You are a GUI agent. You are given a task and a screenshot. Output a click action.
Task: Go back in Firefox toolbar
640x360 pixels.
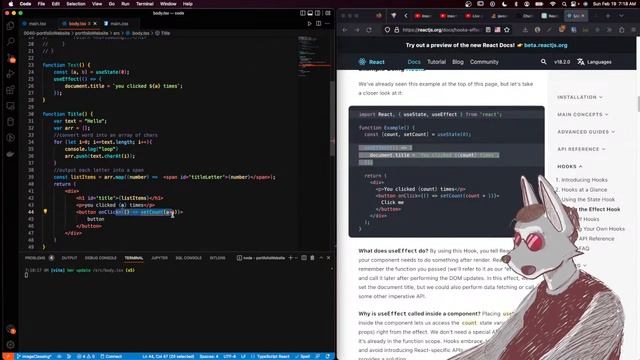[345, 30]
